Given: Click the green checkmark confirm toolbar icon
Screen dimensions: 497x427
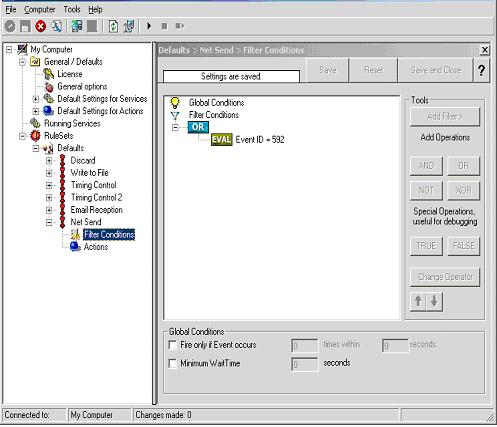Looking at the screenshot, I should 10,26.
